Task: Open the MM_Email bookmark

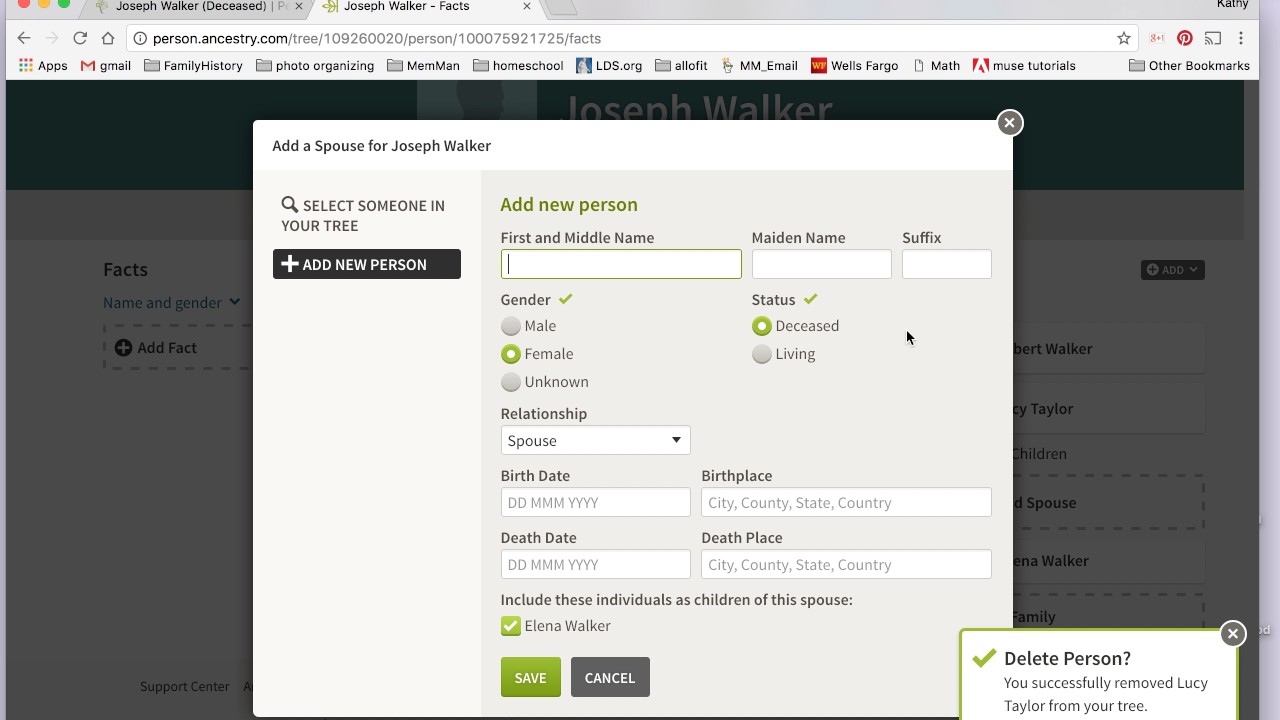Action: [759, 66]
